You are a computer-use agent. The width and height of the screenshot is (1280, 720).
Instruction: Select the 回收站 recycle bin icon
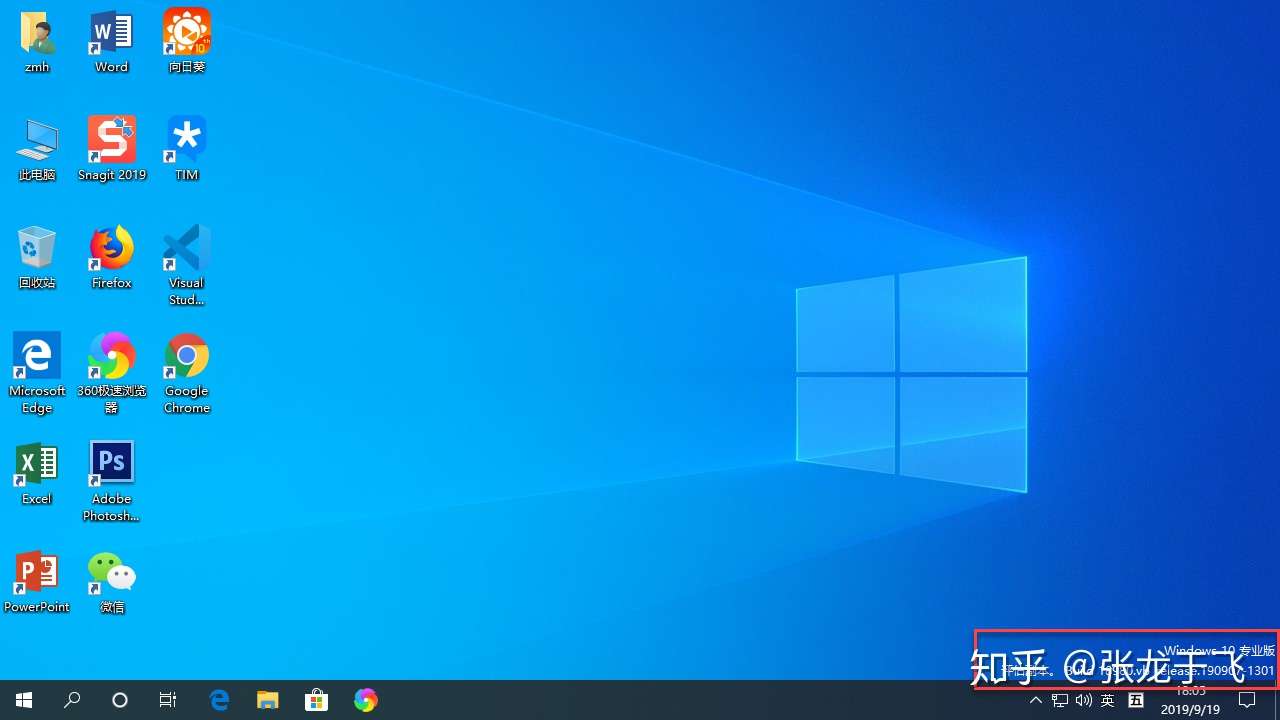(37, 257)
